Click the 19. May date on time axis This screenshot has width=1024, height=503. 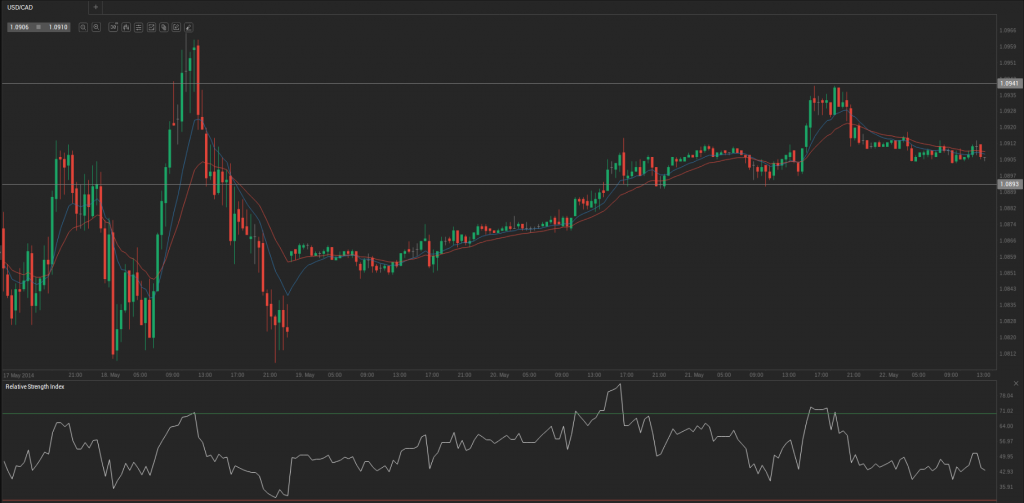[x=305, y=375]
